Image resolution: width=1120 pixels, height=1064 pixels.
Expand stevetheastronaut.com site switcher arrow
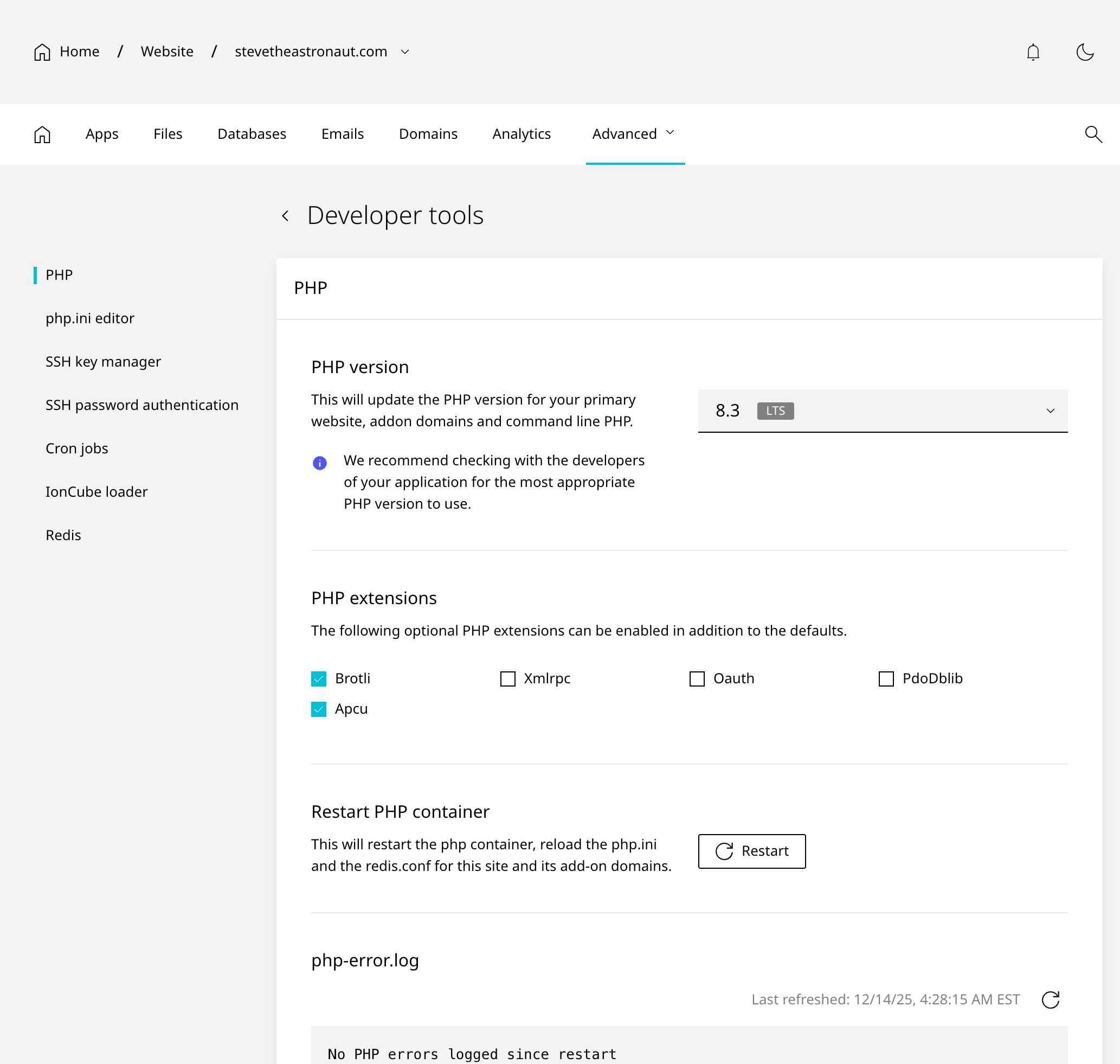tap(405, 52)
